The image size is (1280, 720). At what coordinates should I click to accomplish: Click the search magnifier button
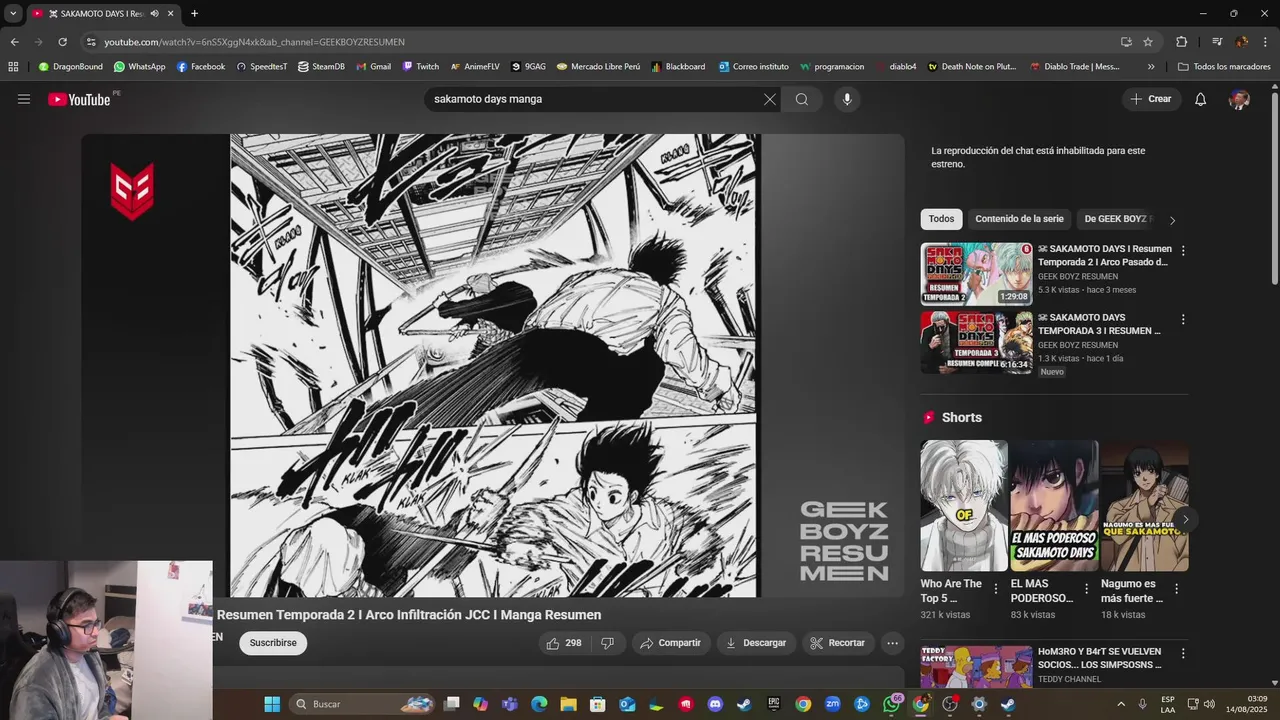(802, 99)
